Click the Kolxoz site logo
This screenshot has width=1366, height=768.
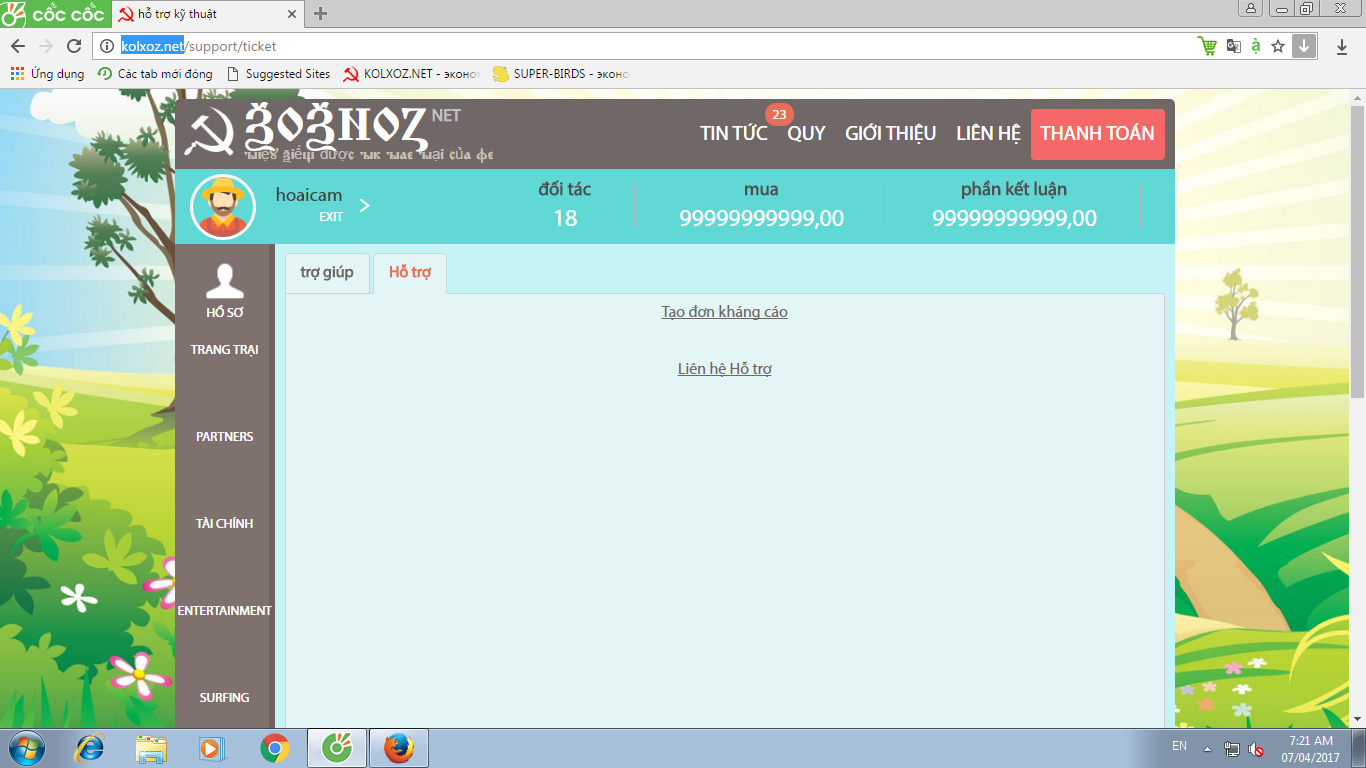[340, 133]
